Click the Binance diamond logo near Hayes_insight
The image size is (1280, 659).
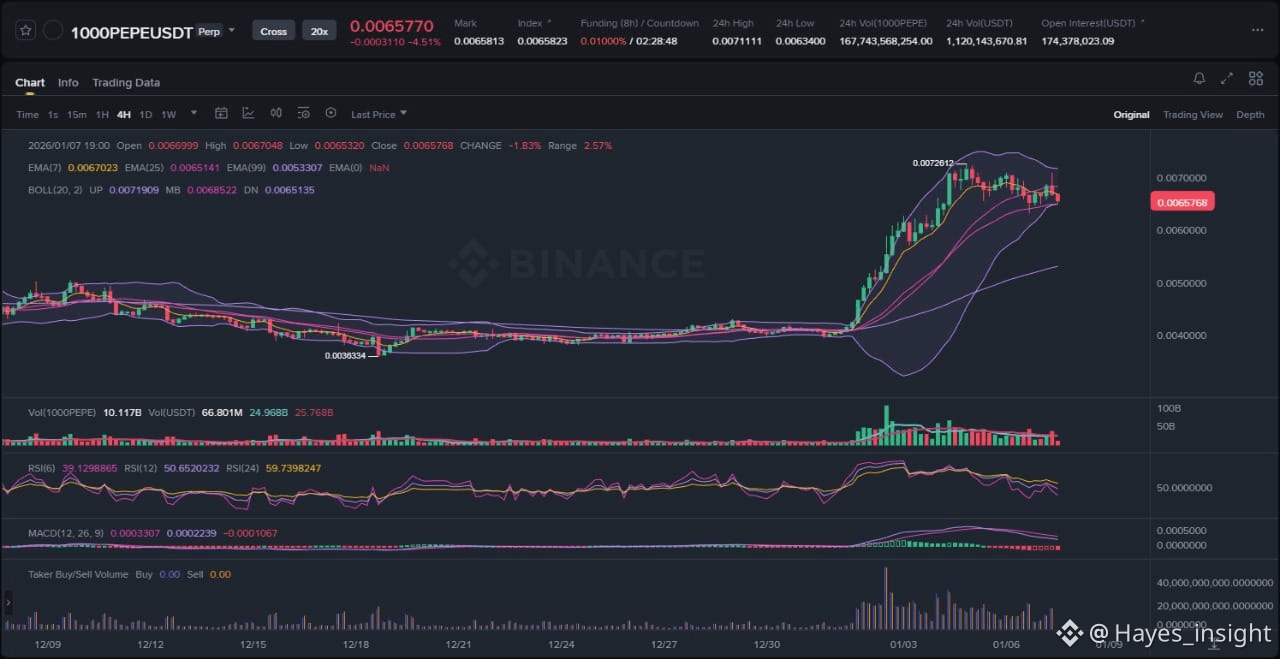click(1070, 632)
